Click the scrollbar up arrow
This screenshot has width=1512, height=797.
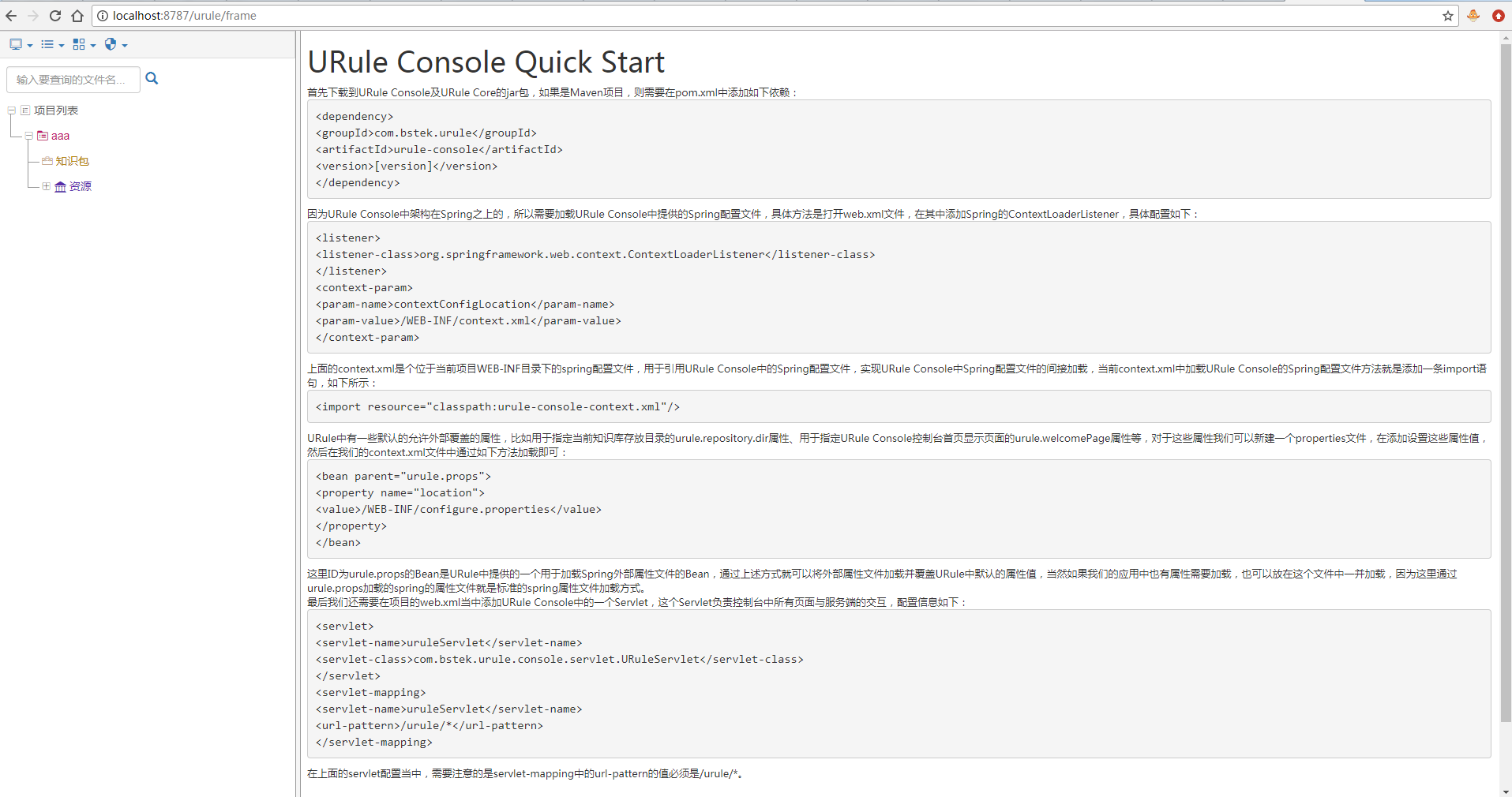[1506, 37]
